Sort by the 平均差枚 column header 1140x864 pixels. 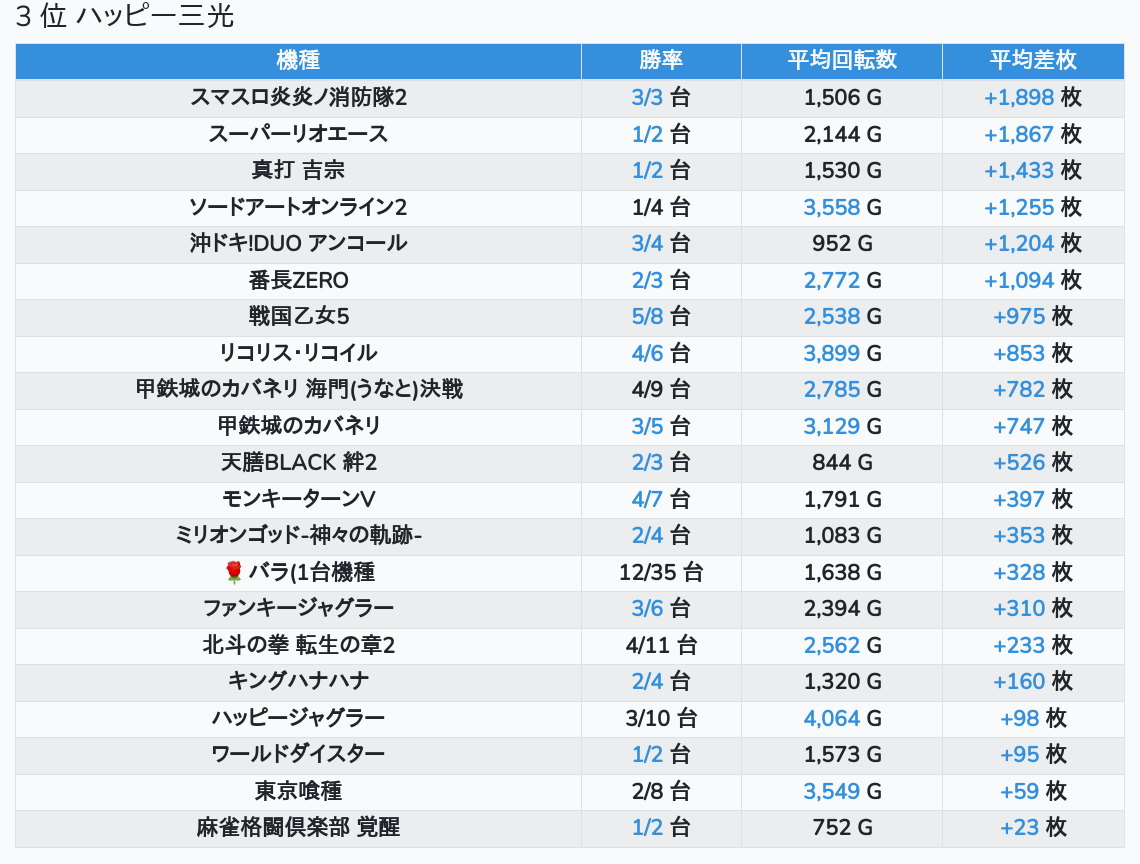click(x=1033, y=60)
